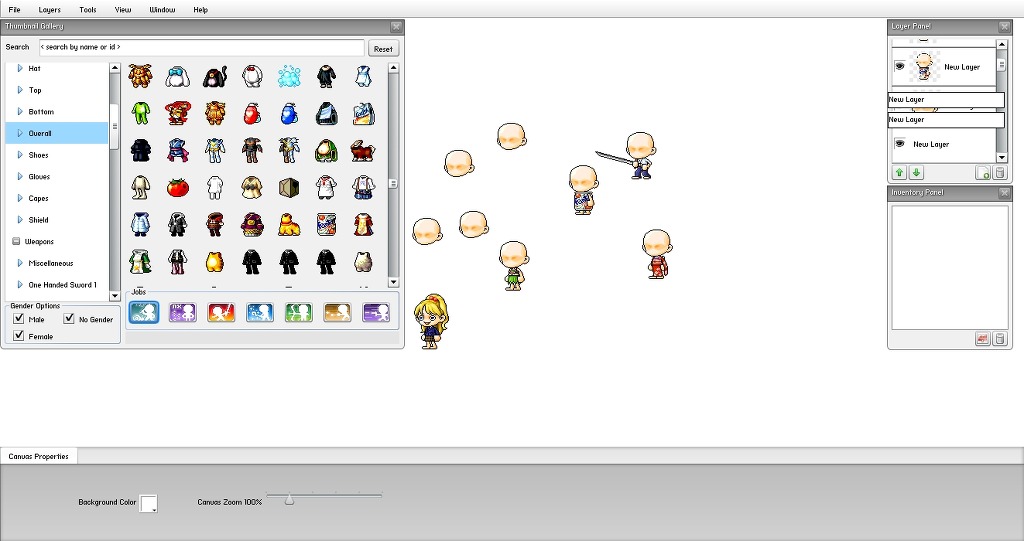This screenshot has width=1024, height=541.
Task: Select the red warrior job filter icon
Action: point(221,312)
